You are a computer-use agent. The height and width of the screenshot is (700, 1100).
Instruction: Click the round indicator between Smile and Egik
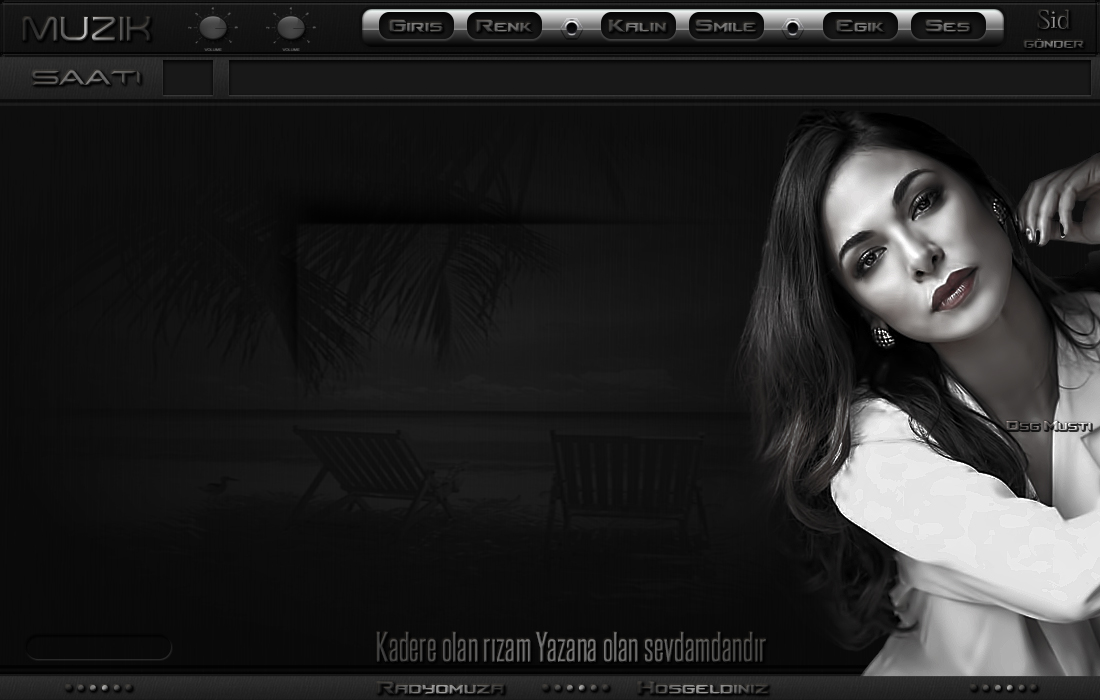pos(793,28)
